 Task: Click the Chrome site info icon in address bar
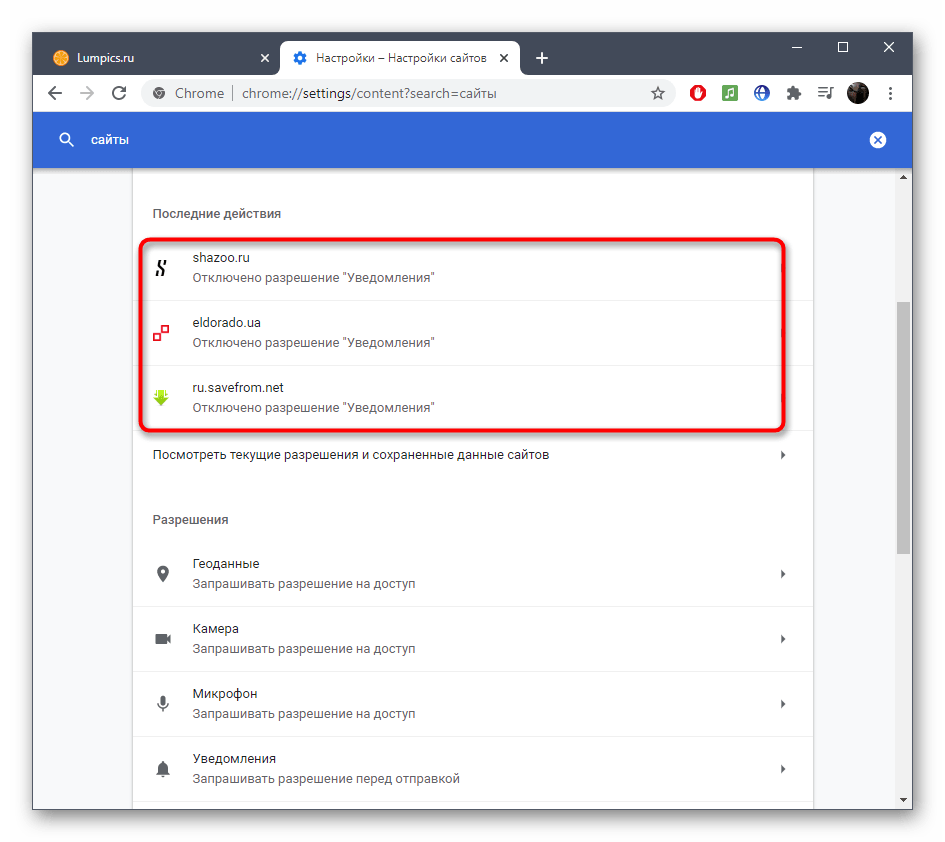pyautogui.click(x=159, y=93)
